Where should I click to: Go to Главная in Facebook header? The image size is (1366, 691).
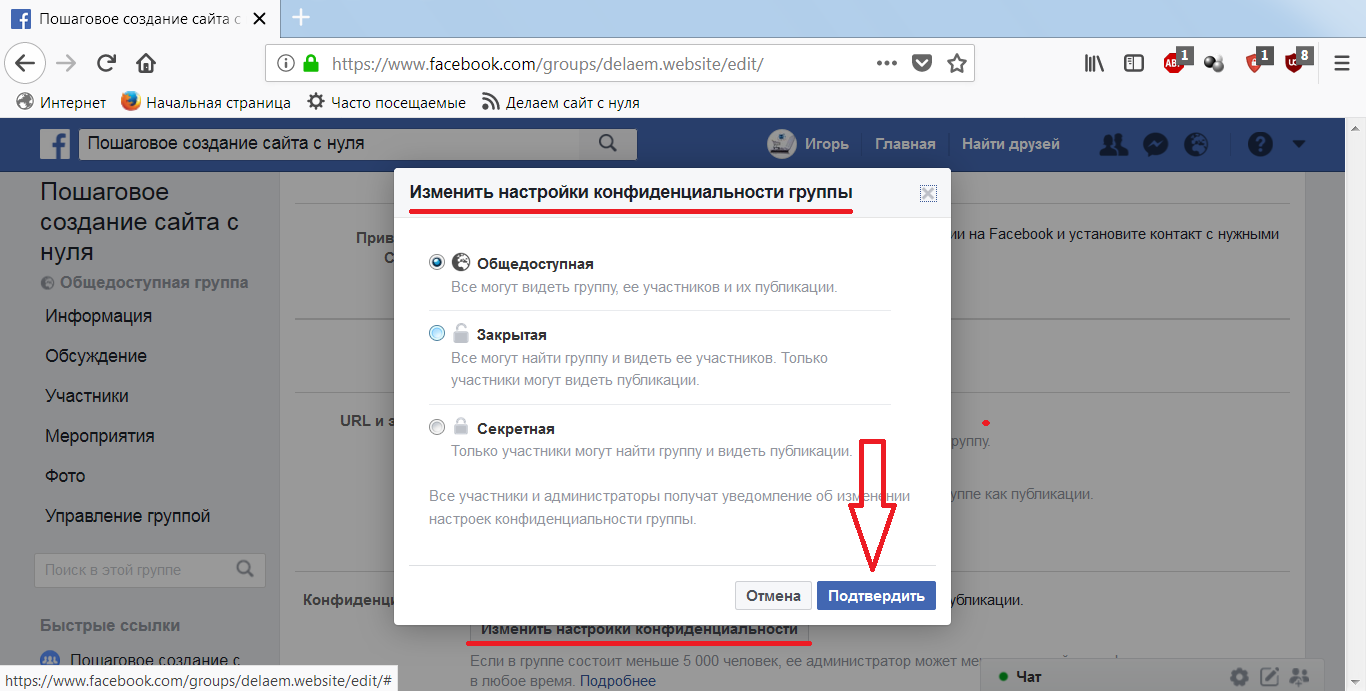click(905, 144)
